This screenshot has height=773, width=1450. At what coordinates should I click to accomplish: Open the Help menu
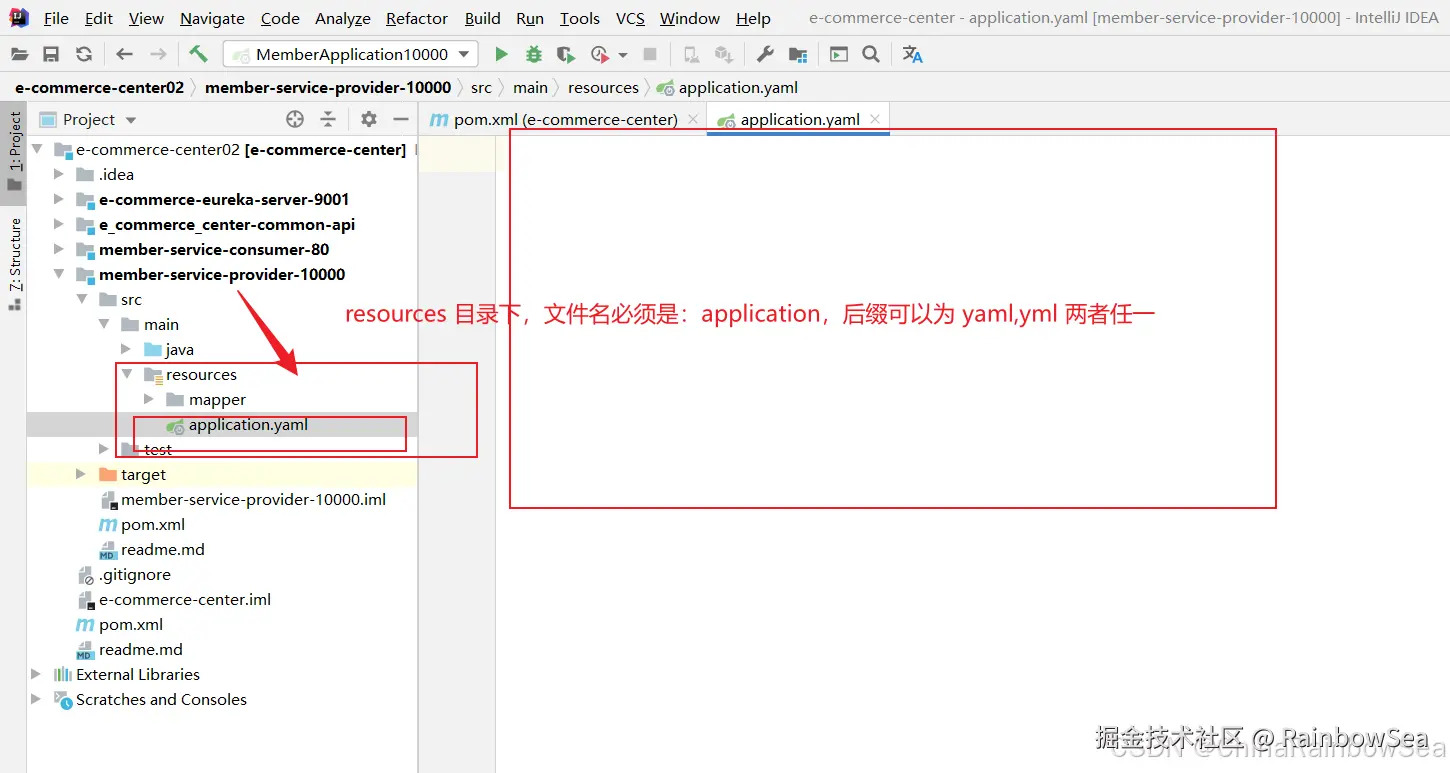(753, 18)
